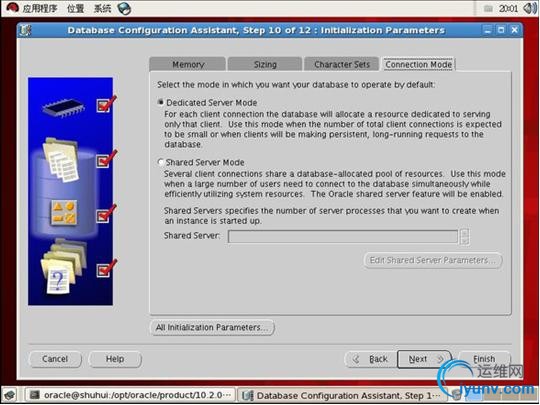The image size is (540, 405).
Task: Switch to the Character Sets tab
Action: (342, 64)
